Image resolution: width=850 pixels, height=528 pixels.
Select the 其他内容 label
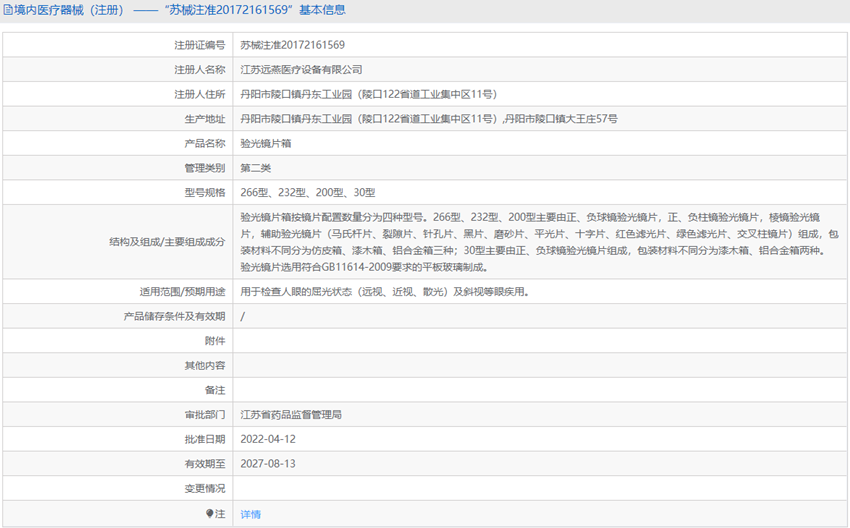204,365
